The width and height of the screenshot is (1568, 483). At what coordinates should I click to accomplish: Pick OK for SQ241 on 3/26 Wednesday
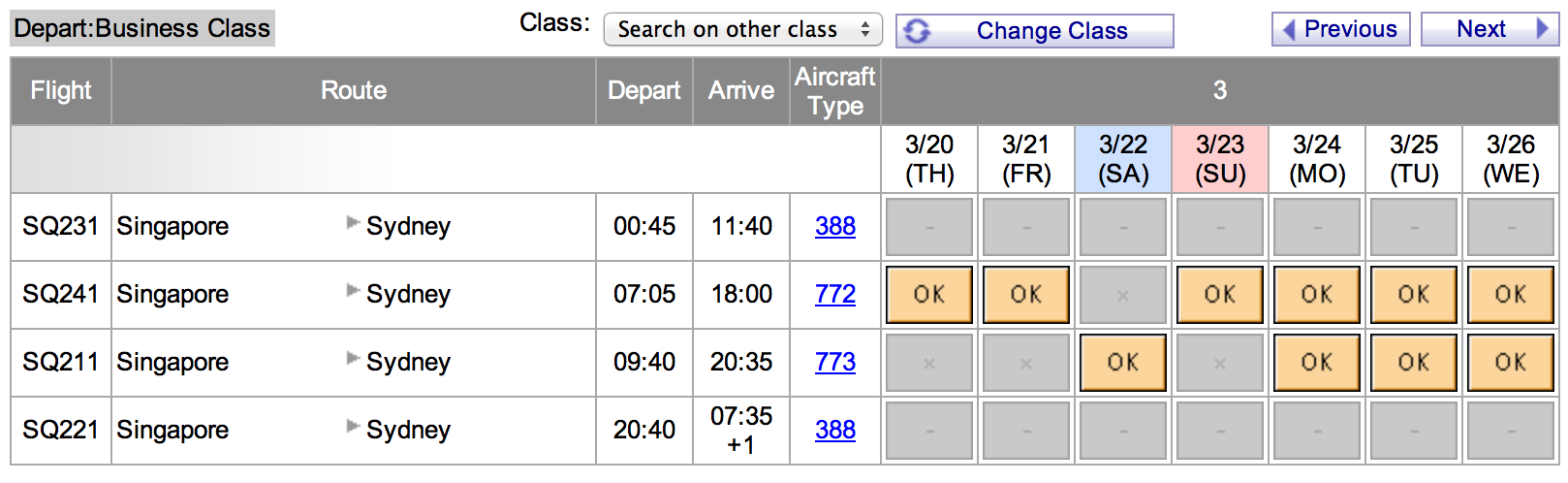pos(1511,295)
